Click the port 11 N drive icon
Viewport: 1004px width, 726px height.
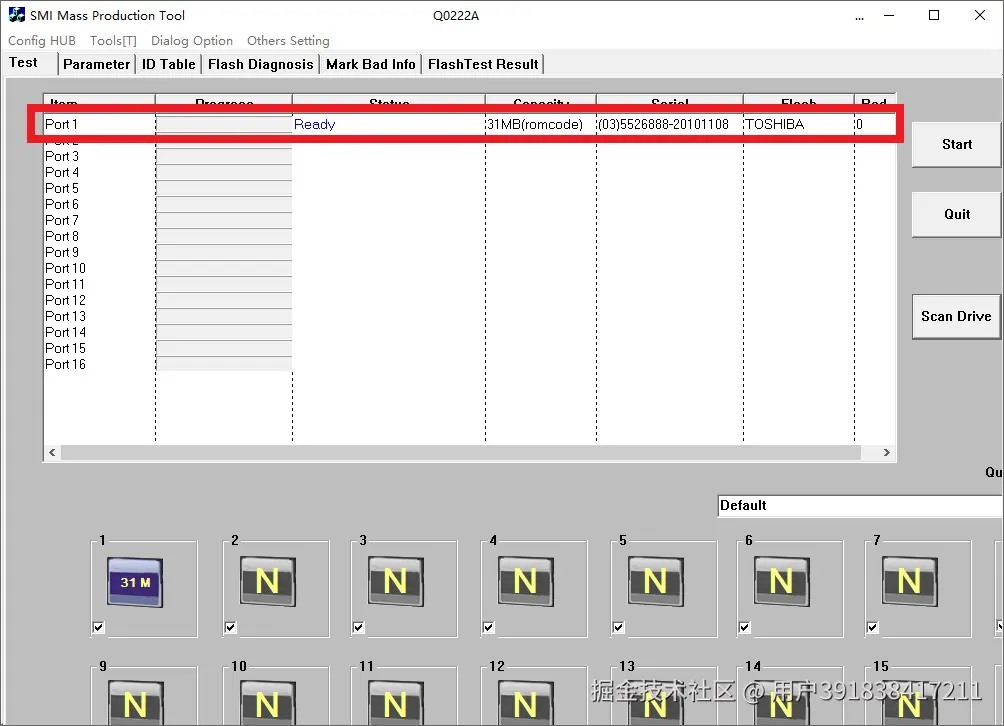point(396,703)
